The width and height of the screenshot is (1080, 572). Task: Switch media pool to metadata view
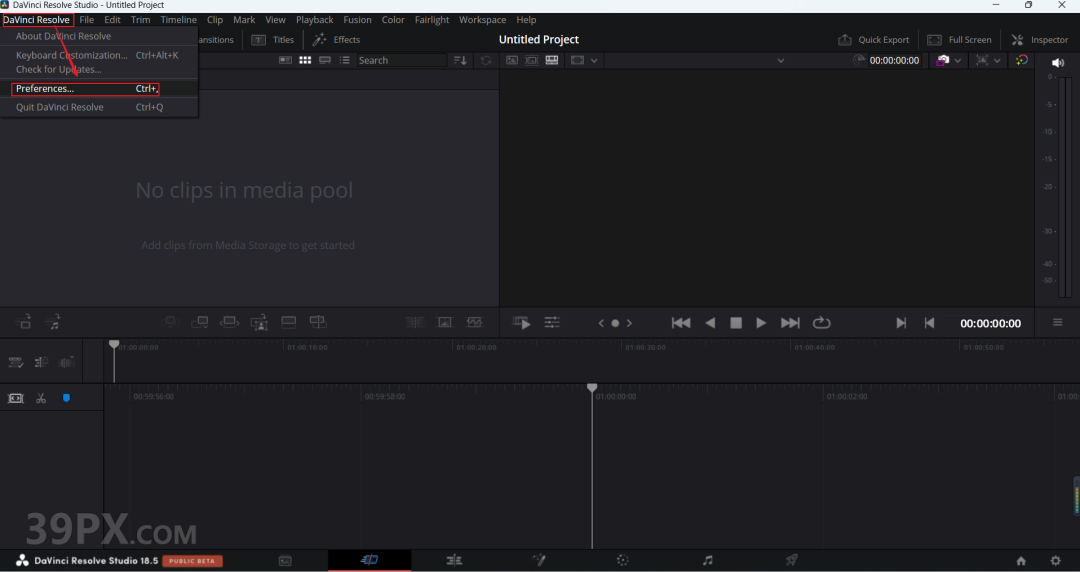[x=285, y=61]
